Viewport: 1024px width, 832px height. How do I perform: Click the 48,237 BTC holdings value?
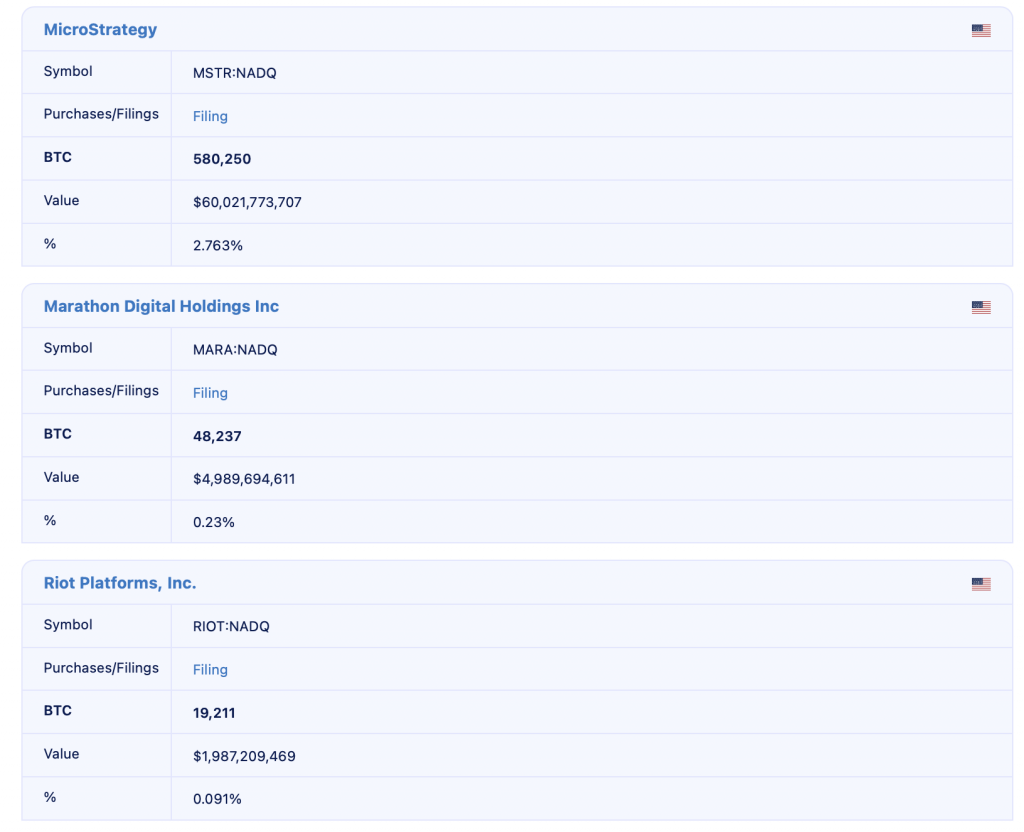[x=217, y=436]
